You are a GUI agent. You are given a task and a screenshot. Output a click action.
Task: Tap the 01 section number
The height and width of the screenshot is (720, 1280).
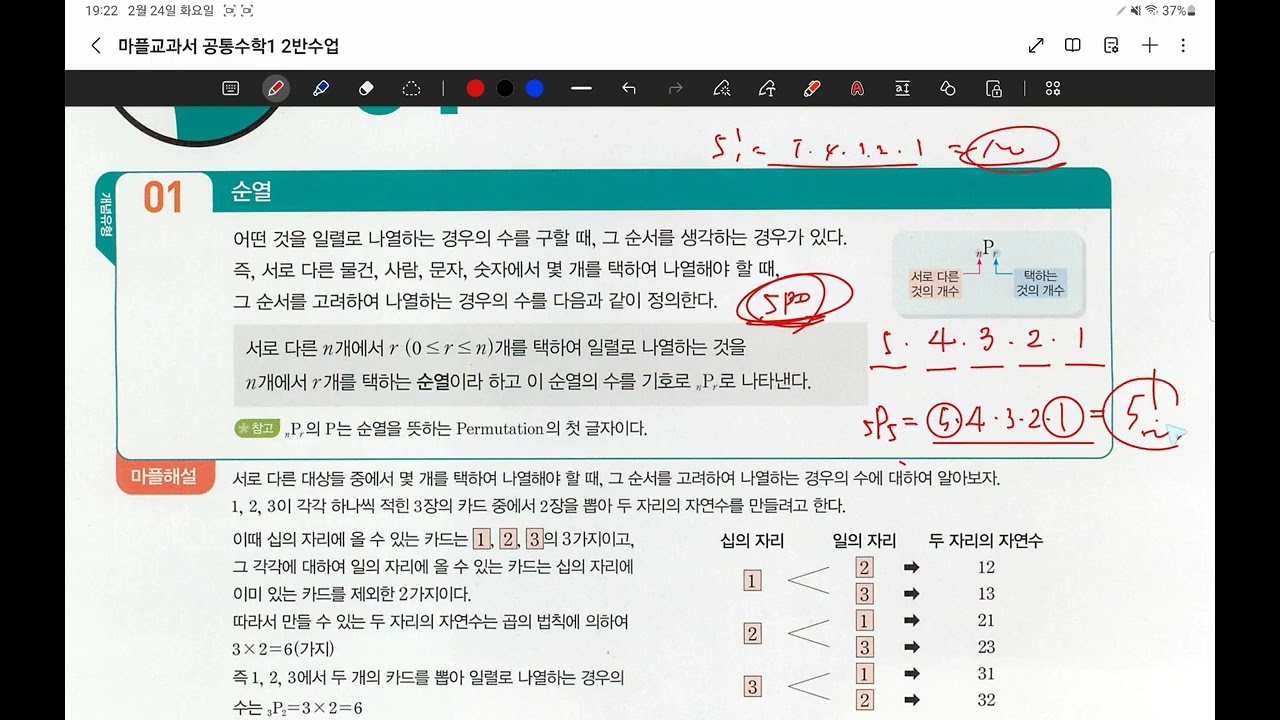163,198
